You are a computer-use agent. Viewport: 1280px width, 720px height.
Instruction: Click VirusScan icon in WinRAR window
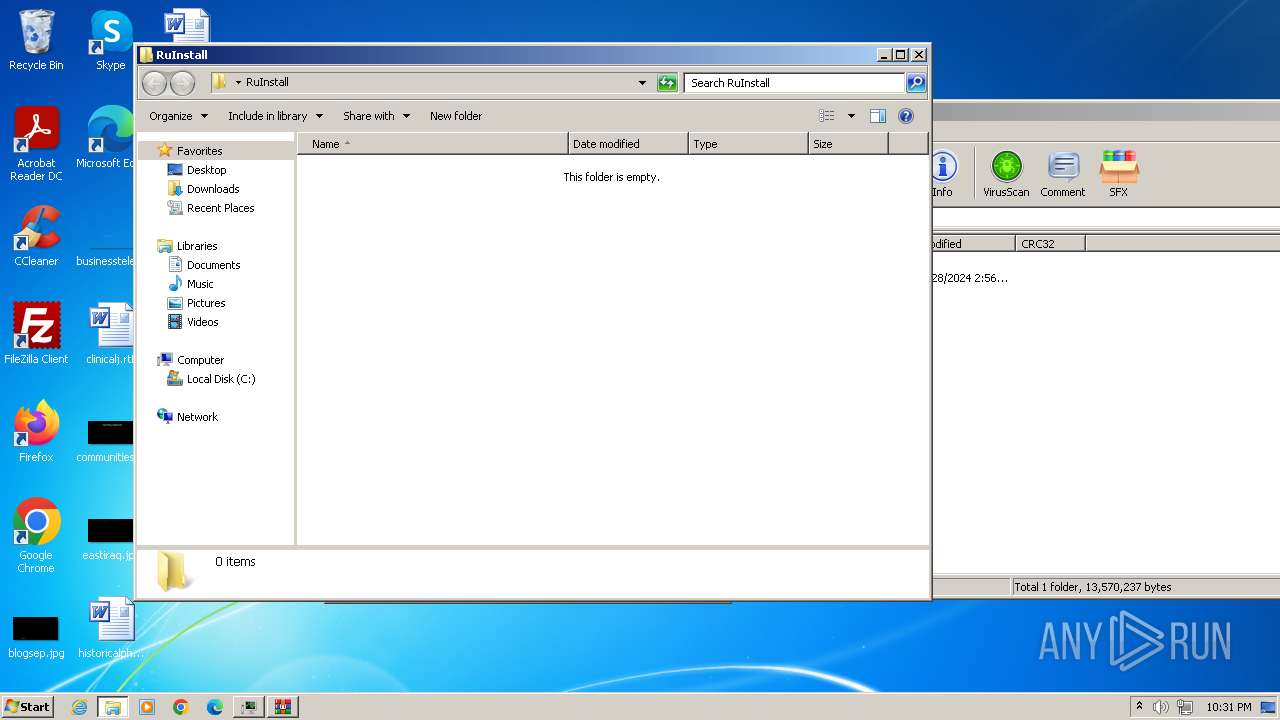1006,174
